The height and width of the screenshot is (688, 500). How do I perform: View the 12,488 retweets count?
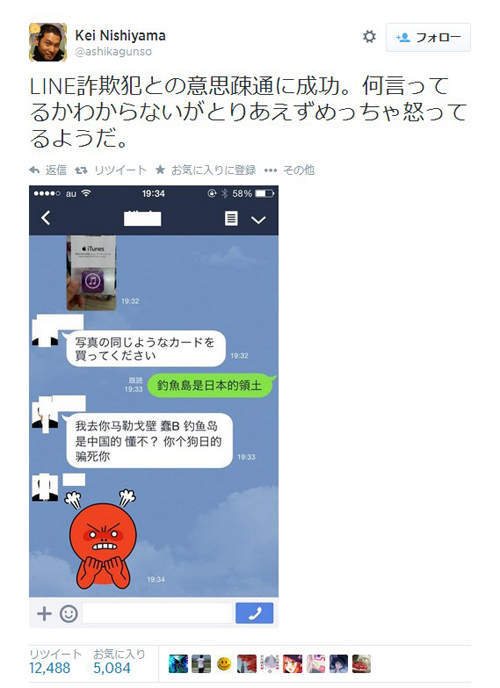tap(50, 668)
